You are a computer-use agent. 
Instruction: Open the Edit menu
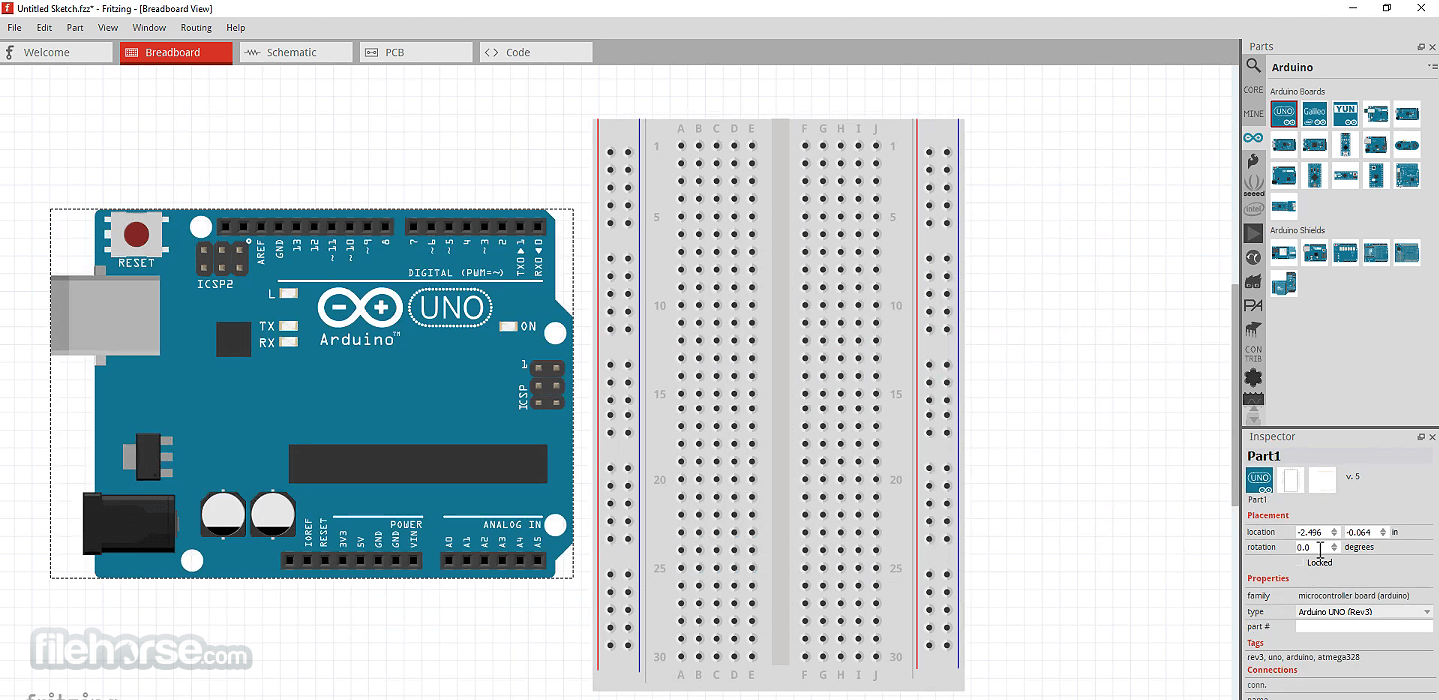coord(45,28)
